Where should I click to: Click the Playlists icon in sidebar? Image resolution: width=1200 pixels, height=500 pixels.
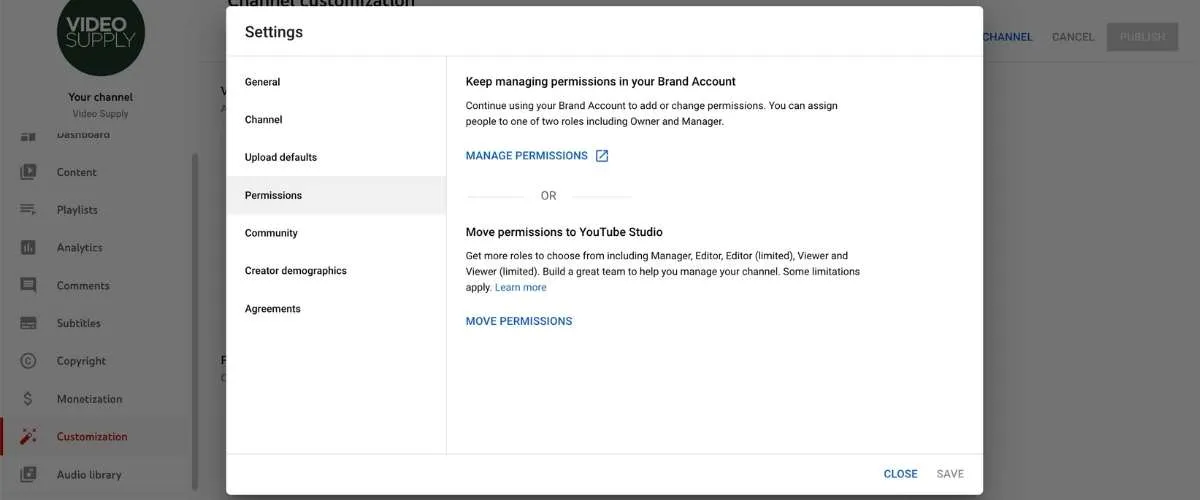pos(28,210)
